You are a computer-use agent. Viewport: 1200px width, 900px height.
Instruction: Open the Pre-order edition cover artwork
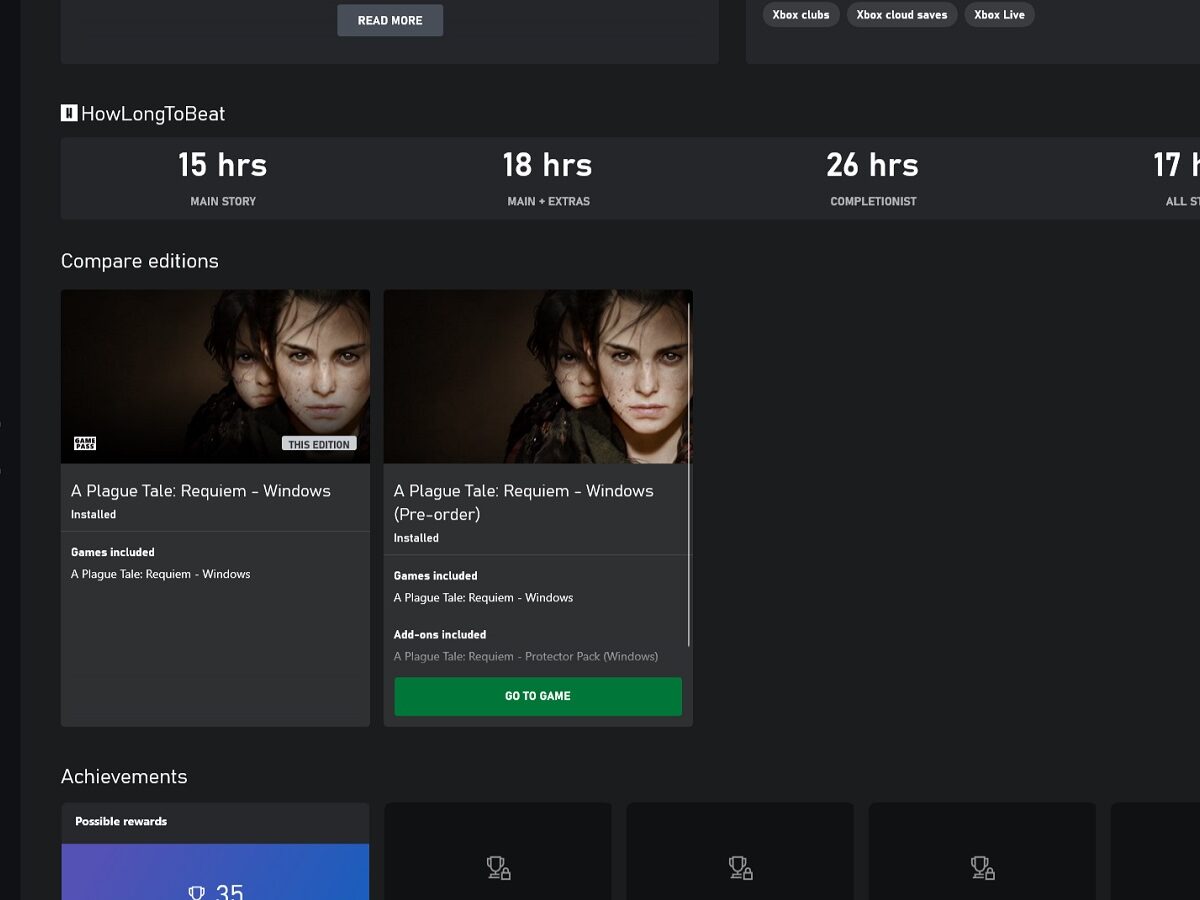click(538, 376)
